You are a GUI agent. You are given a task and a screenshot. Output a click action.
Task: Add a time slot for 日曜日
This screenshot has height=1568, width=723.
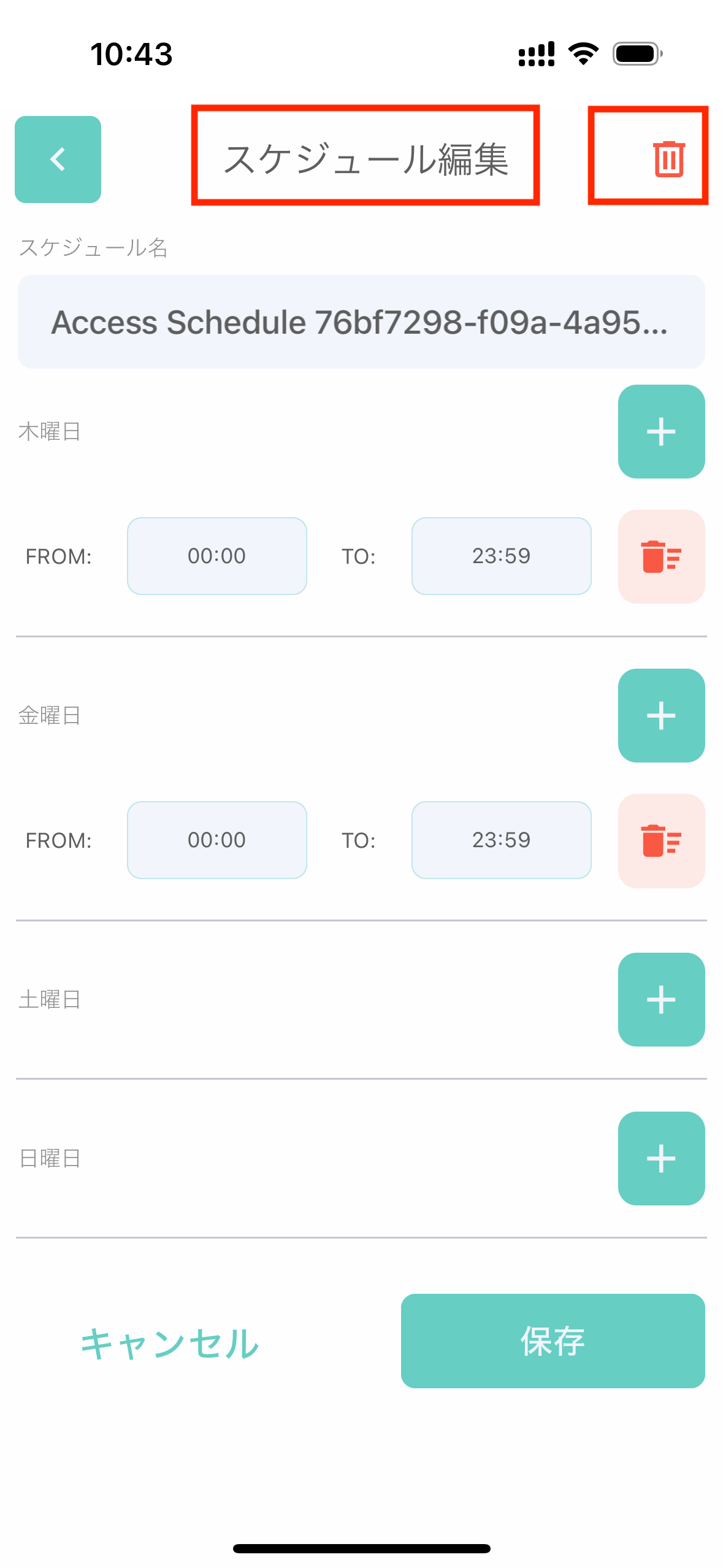tap(661, 1158)
